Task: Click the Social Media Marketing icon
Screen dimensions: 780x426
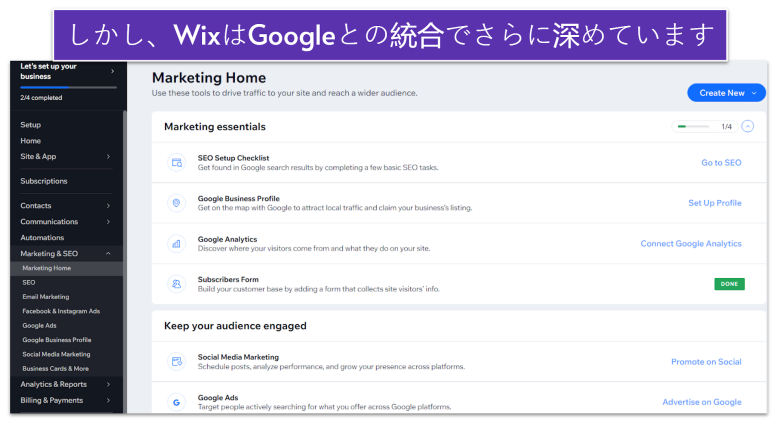Action: click(177, 362)
